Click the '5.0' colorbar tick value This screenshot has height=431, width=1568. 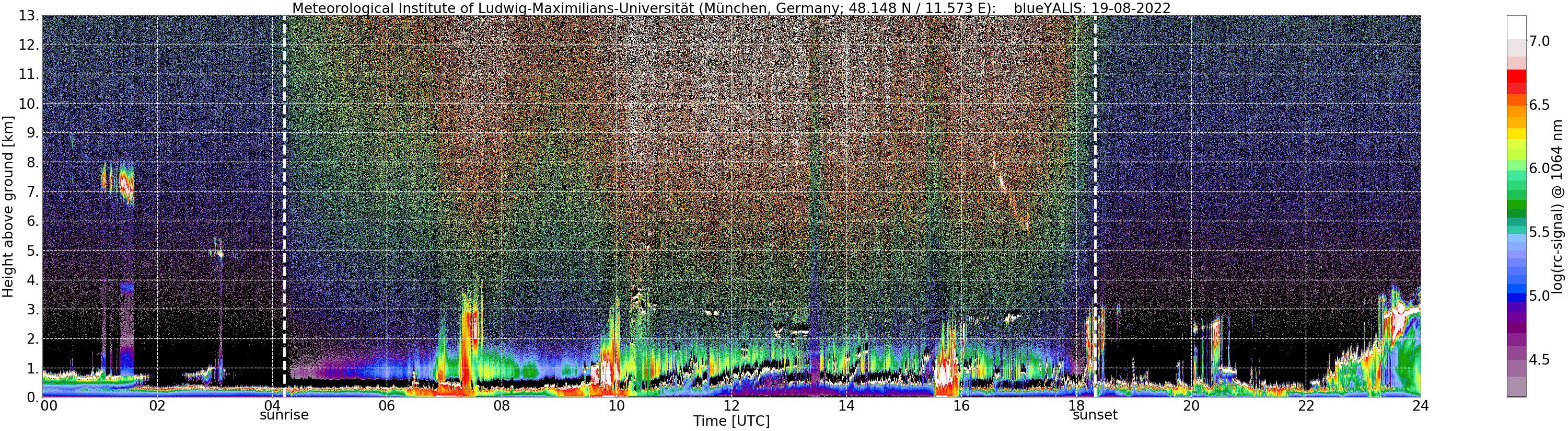1539,296
